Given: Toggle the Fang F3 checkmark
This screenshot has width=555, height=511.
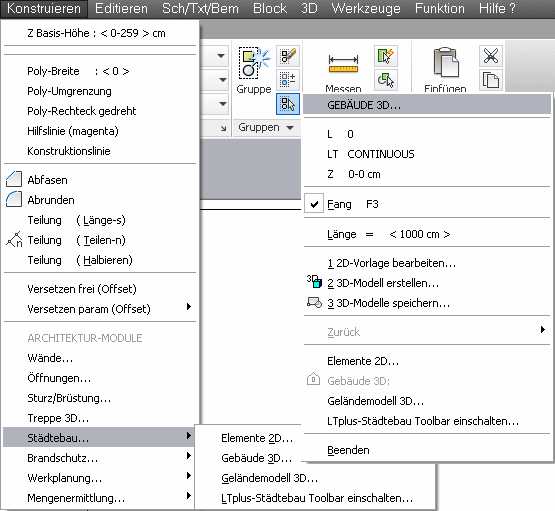Looking at the screenshot, I should click(x=314, y=204).
